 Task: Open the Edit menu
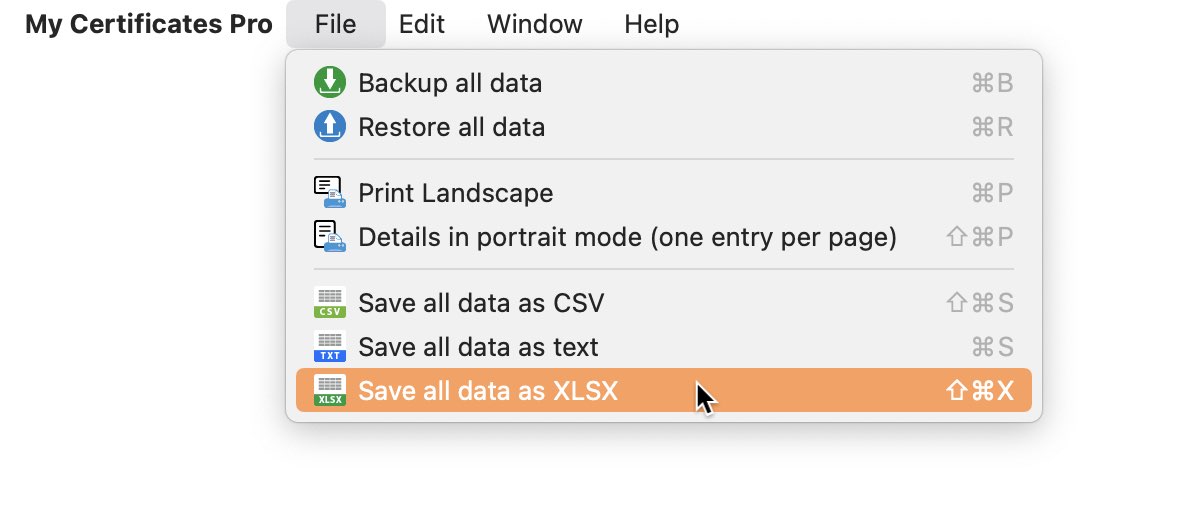point(422,24)
